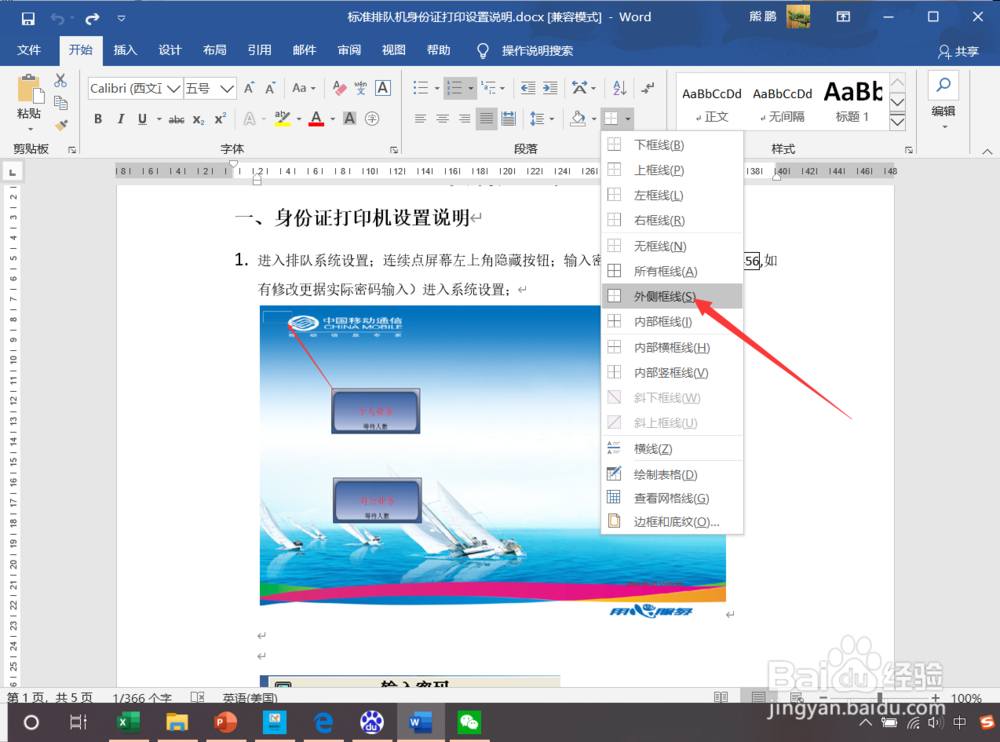Click the text Highlight Color icon
Viewport: 1000px width, 742px height.
283,117
